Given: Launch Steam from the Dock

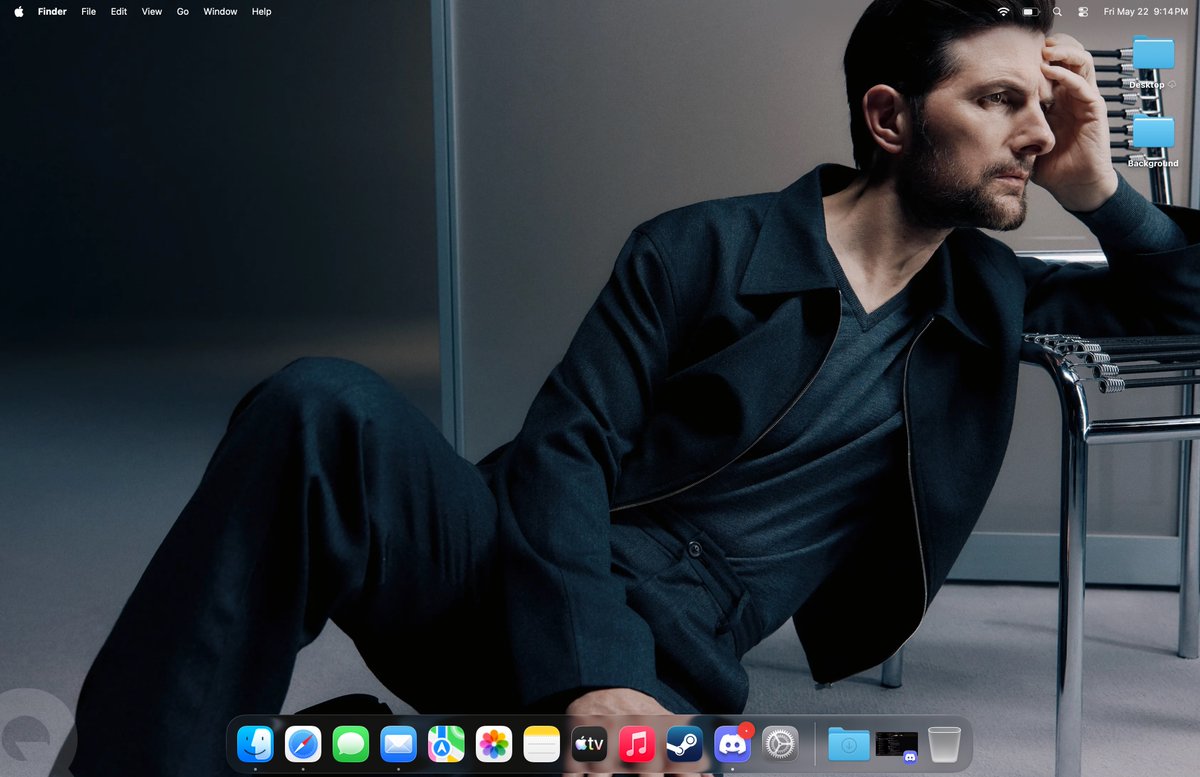Looking at the screenshot, I should 685,744.
